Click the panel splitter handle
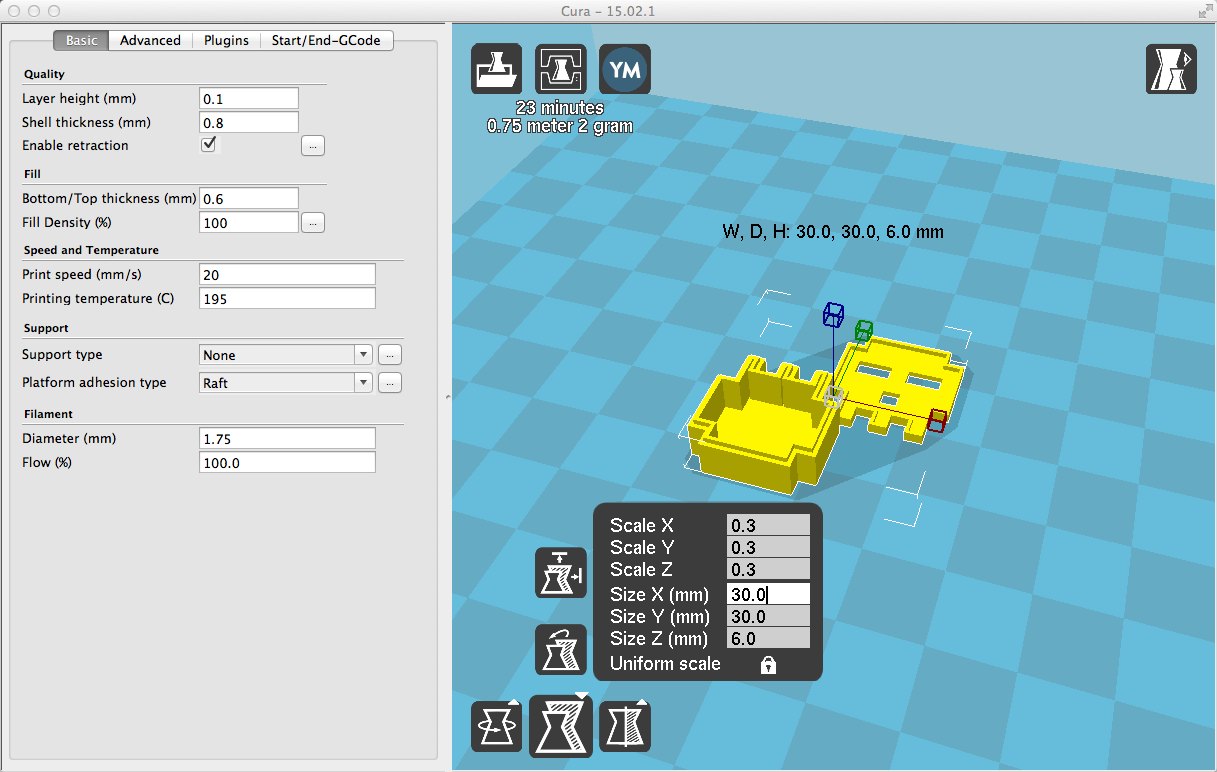 [x=446, y=397]
